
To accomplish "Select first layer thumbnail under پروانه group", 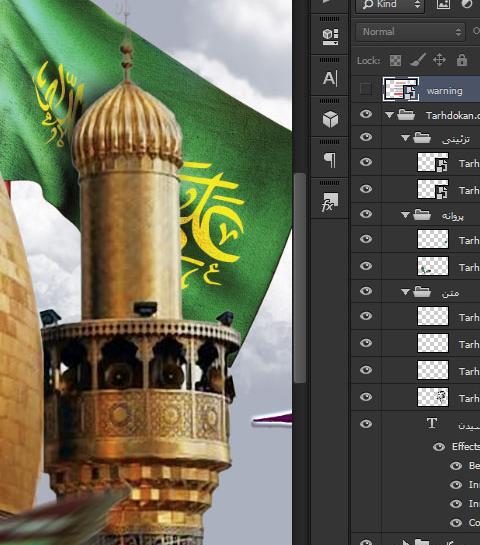I will point(433,239).
